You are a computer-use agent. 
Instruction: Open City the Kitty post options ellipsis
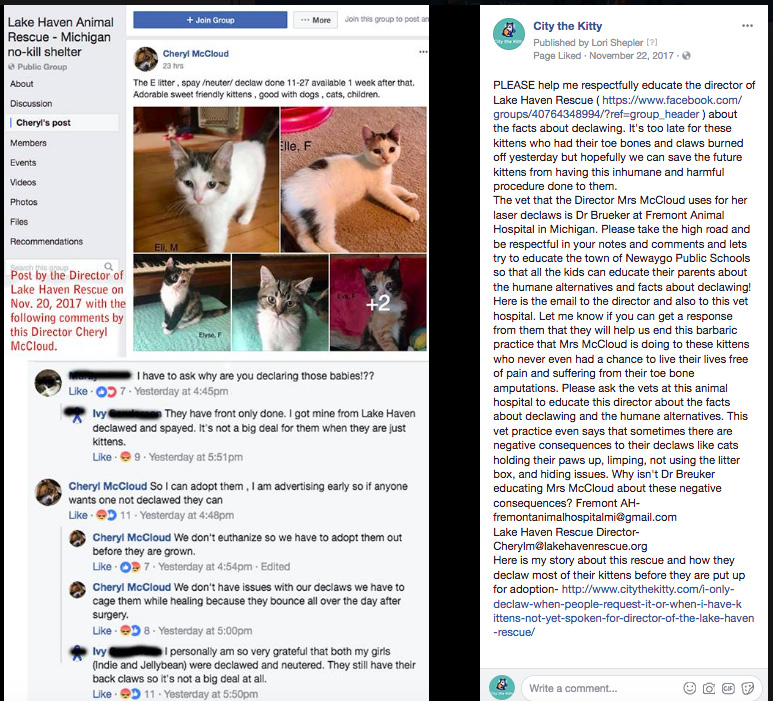(747, 26)
